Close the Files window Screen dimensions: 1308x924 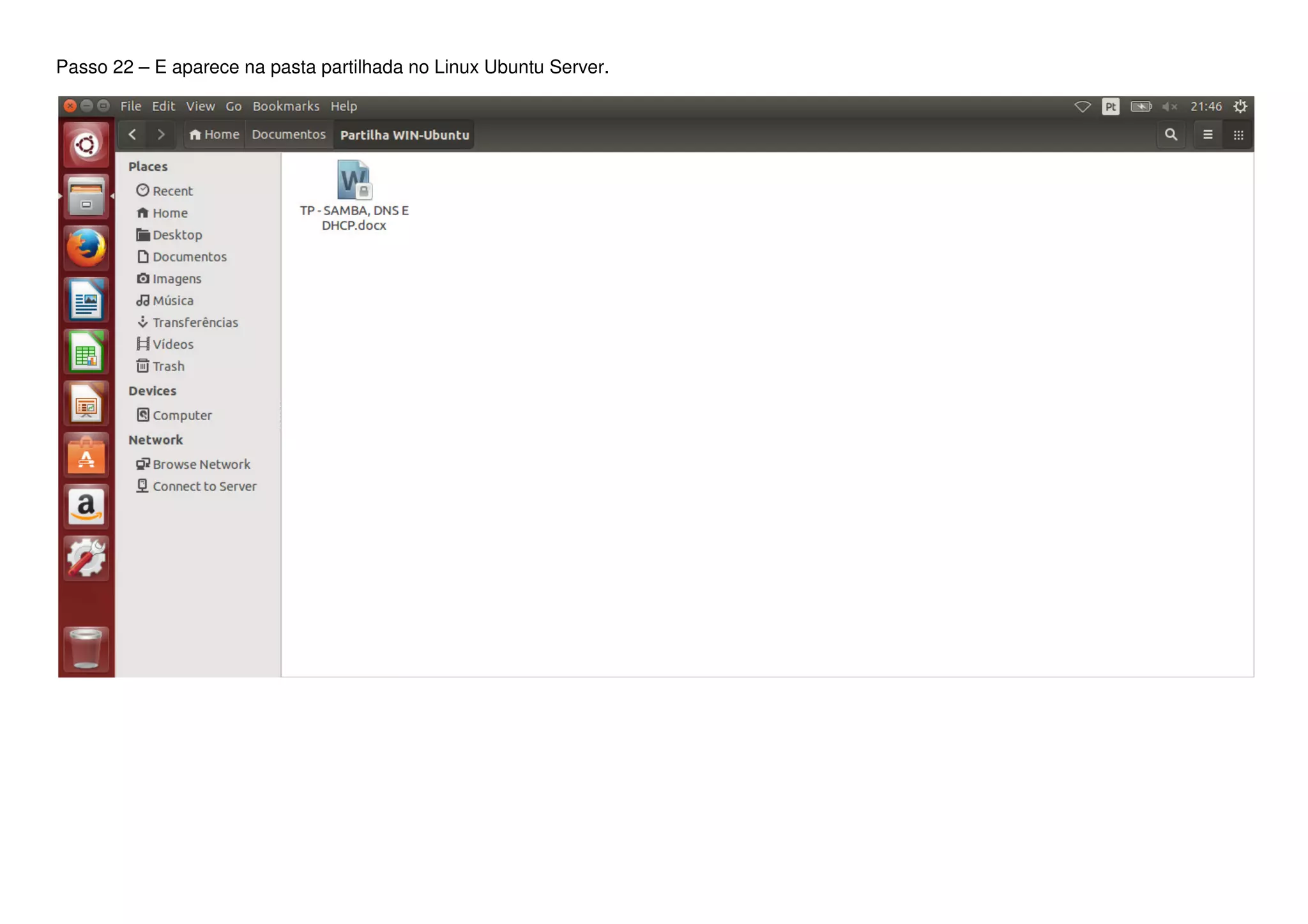70,106
